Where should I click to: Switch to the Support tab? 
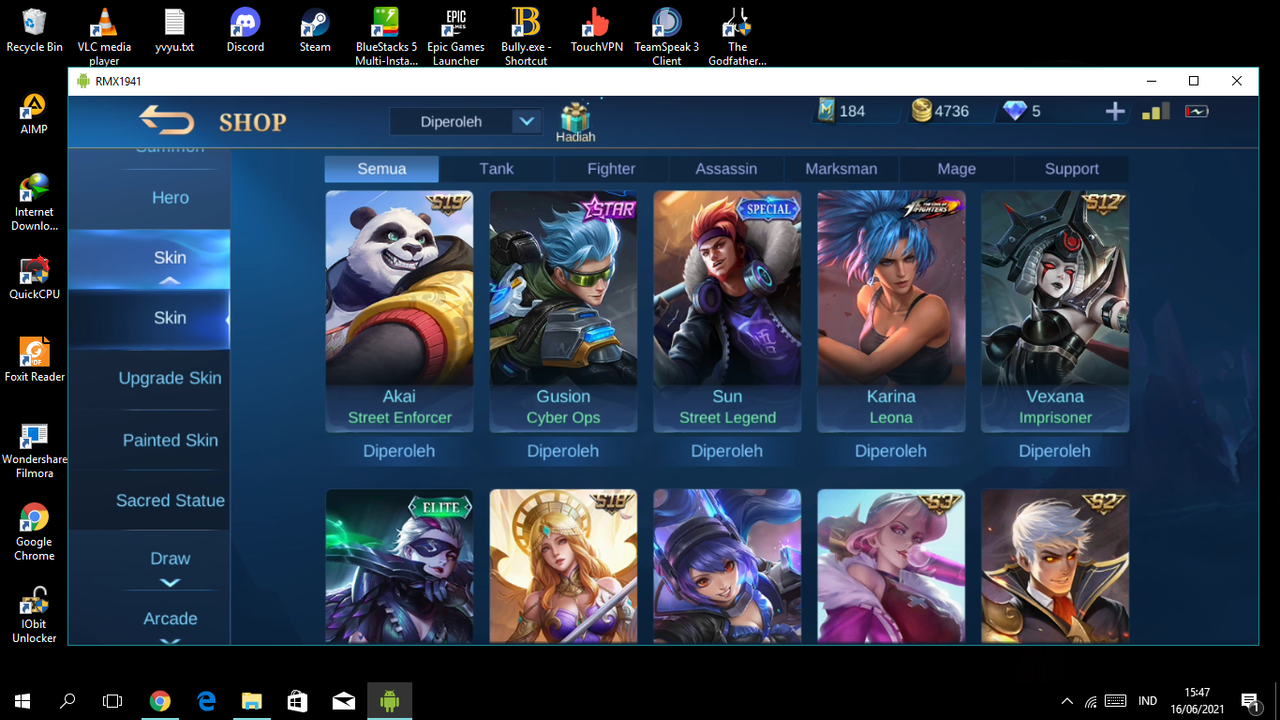pos(1071,169)
